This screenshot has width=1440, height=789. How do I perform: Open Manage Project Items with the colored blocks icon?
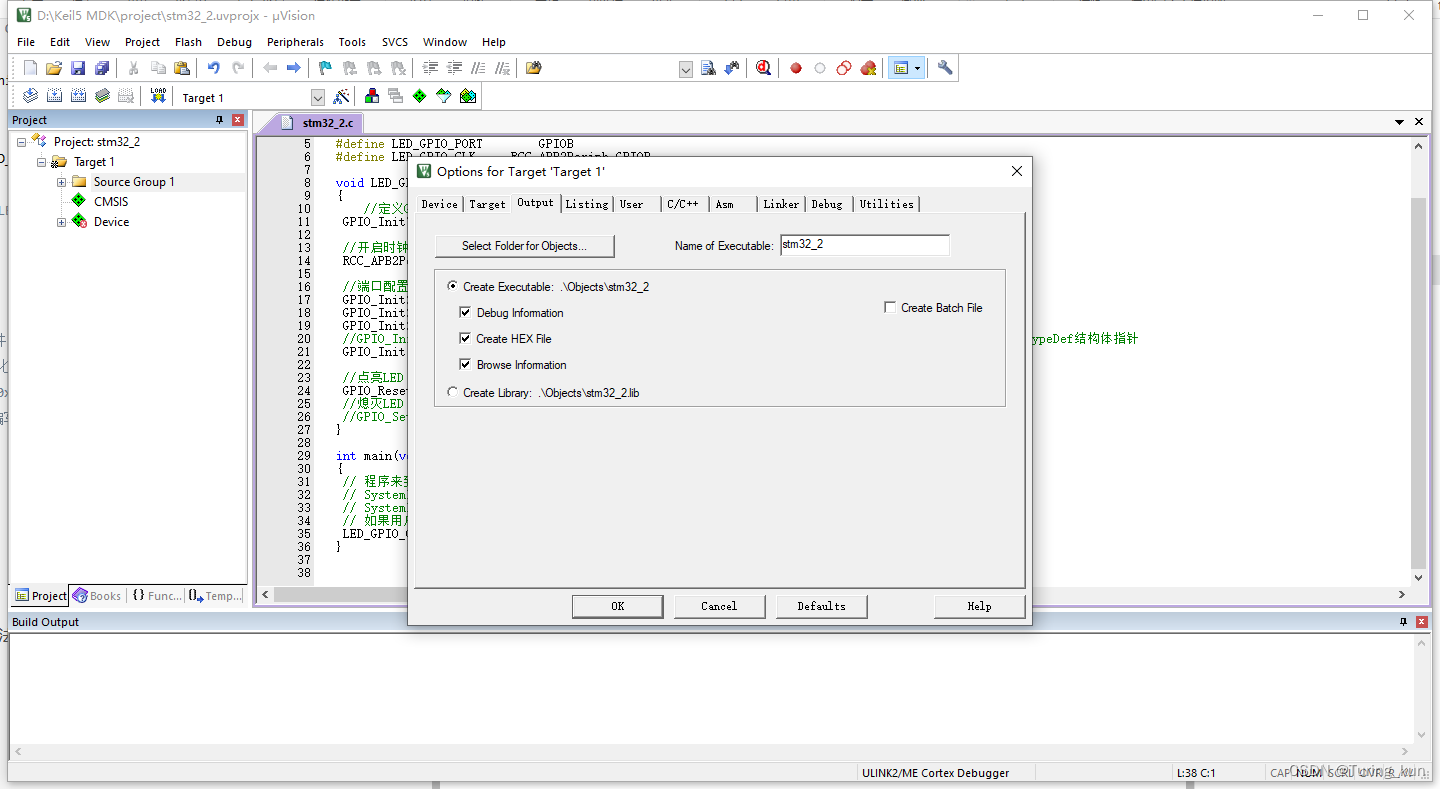(x=371, y=96)
